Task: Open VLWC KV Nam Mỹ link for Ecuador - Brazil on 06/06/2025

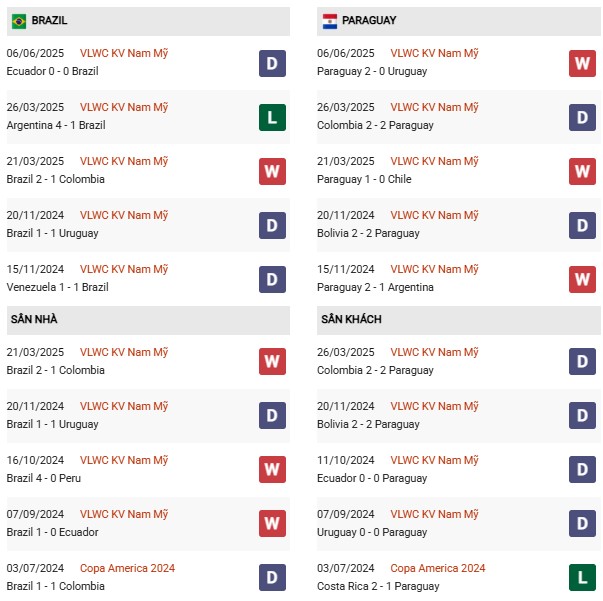Action: pyautogui.click(x=124, y=53)
